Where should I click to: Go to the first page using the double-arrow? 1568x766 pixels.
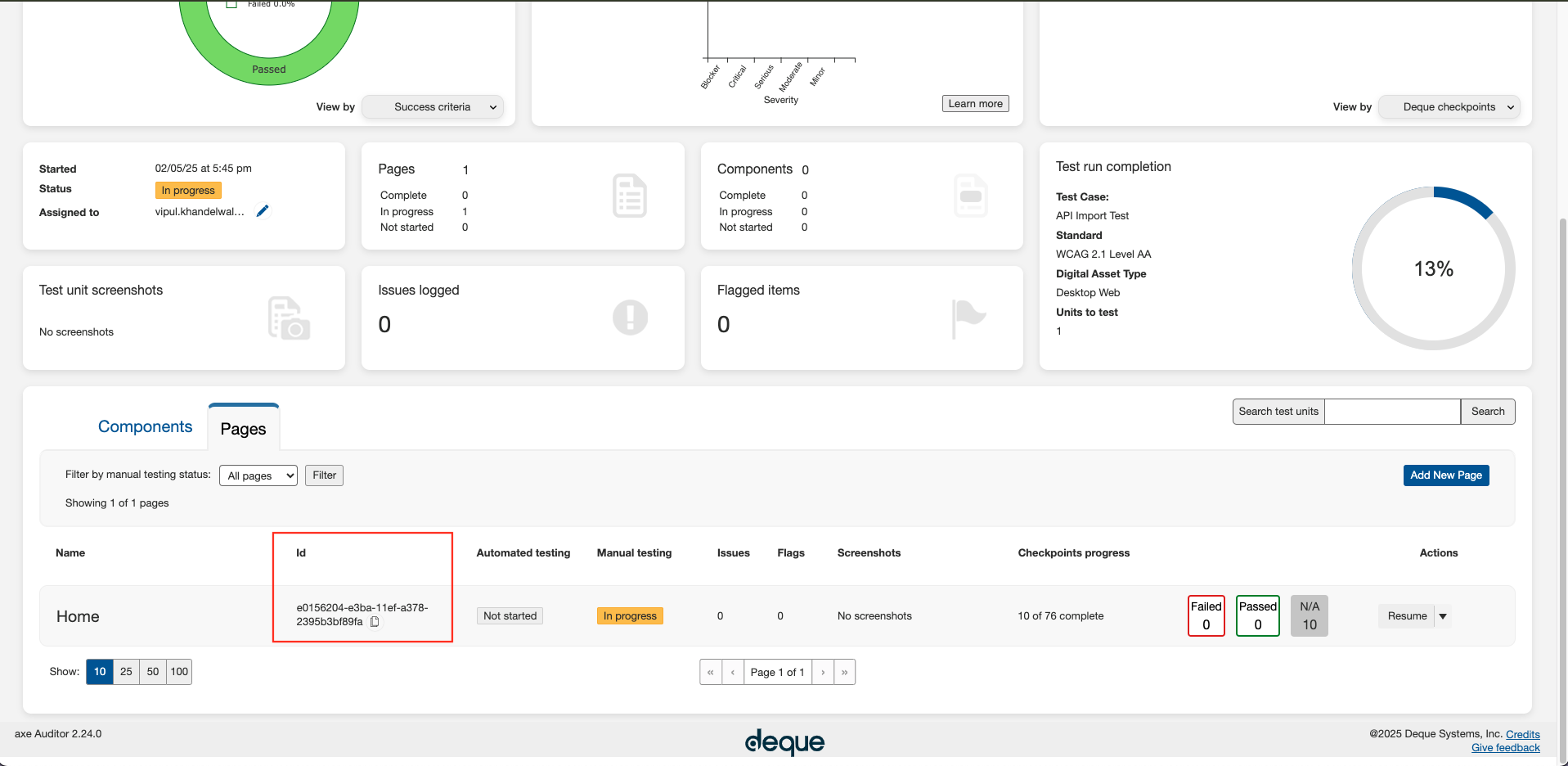[711, 672]
